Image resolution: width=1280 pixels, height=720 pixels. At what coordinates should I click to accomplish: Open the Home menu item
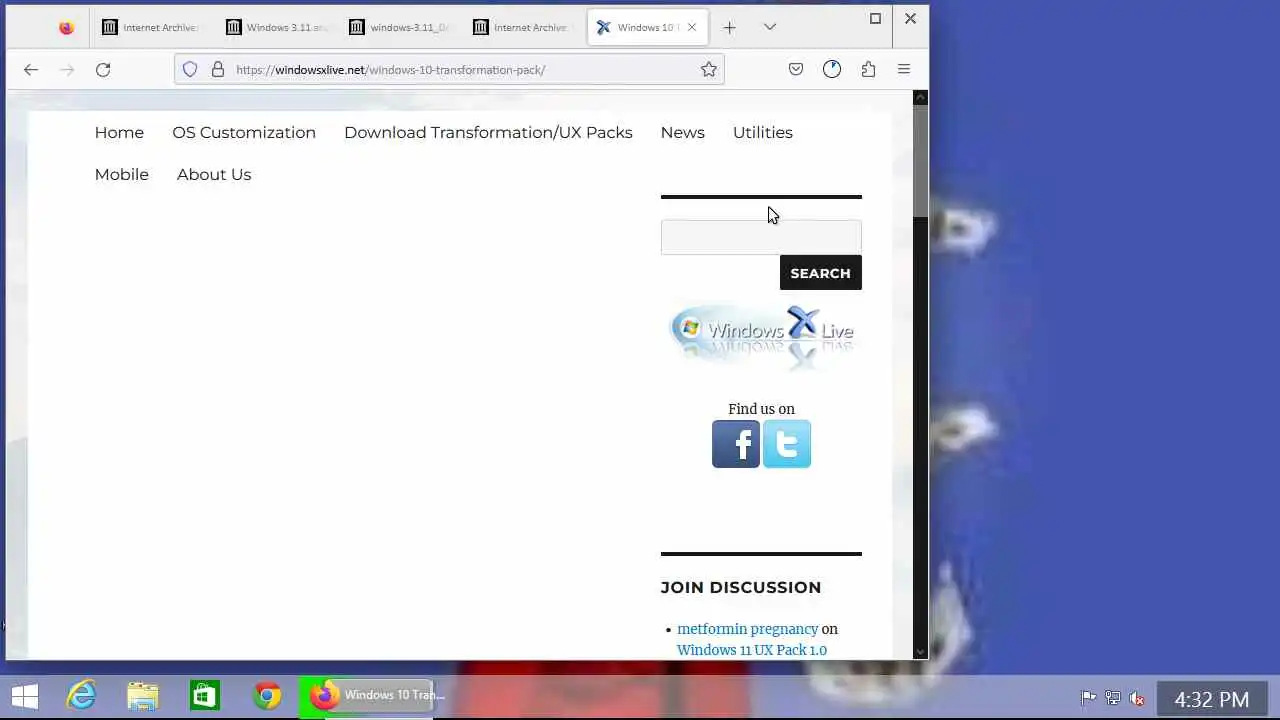tap(119, 132)
